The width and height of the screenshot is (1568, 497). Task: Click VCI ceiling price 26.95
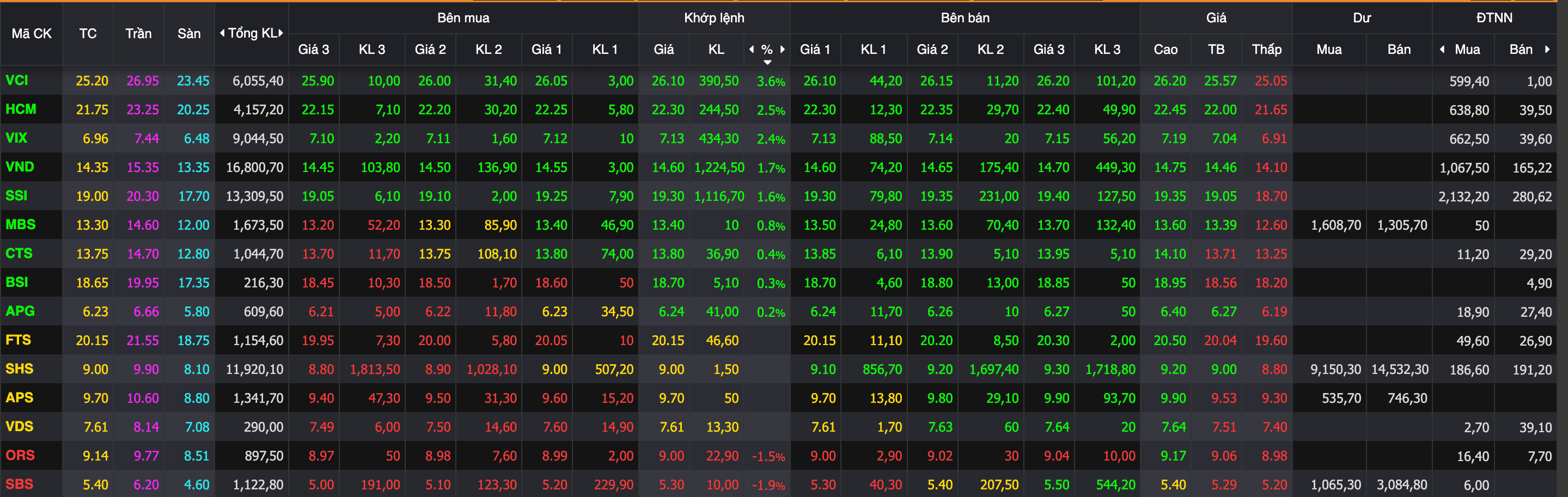pyautogui.click(x=143, y=81)
